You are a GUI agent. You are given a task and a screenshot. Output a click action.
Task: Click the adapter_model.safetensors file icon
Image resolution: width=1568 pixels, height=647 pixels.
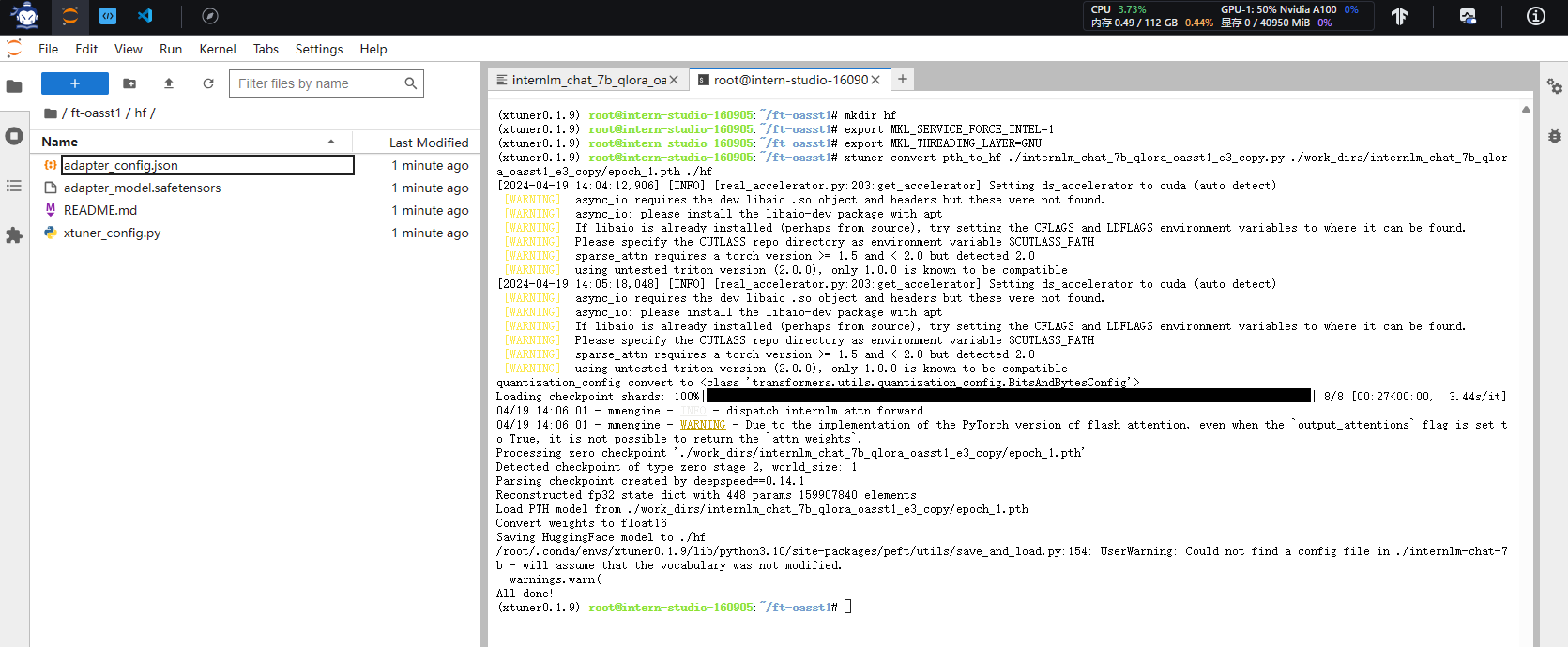click(51, 188)
